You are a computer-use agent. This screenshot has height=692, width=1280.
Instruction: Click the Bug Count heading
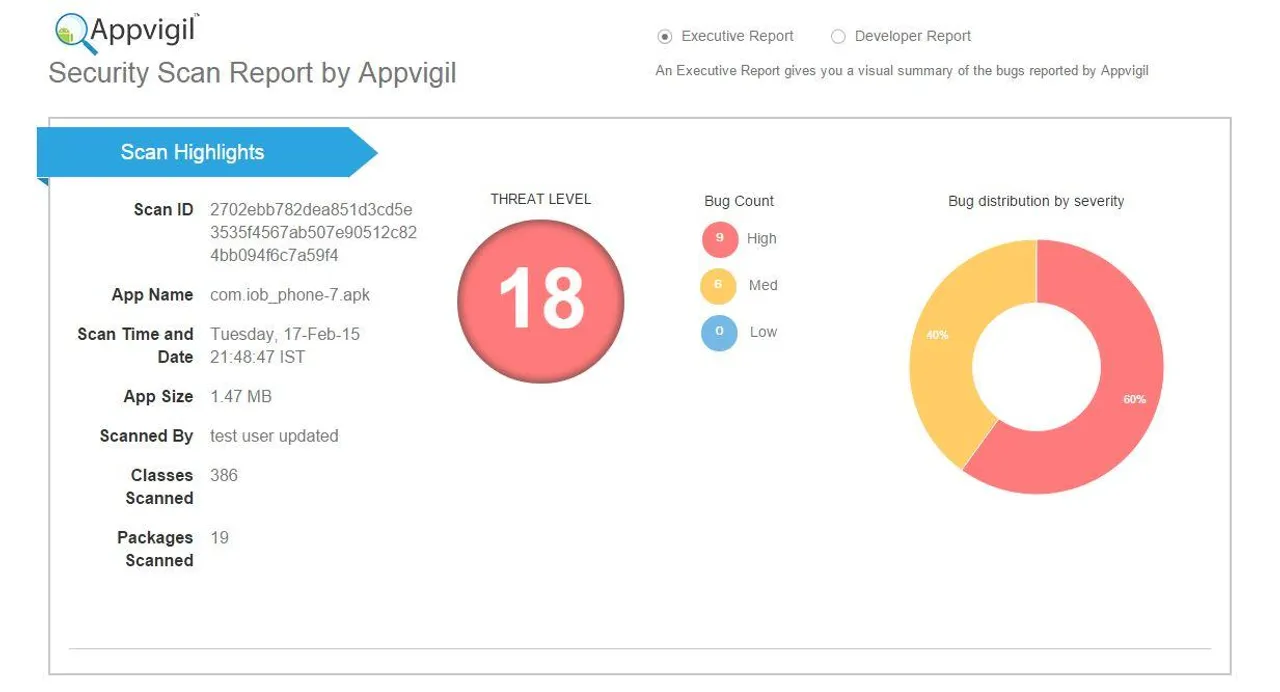pyautogui.click(x=739, y=201)
